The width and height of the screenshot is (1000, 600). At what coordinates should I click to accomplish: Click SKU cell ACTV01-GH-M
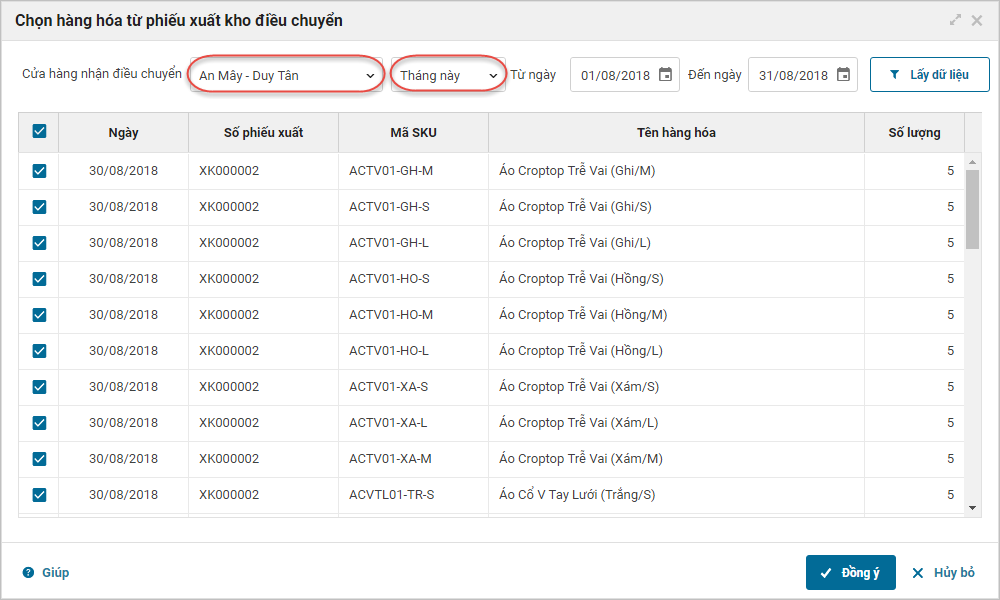point(413,171)
